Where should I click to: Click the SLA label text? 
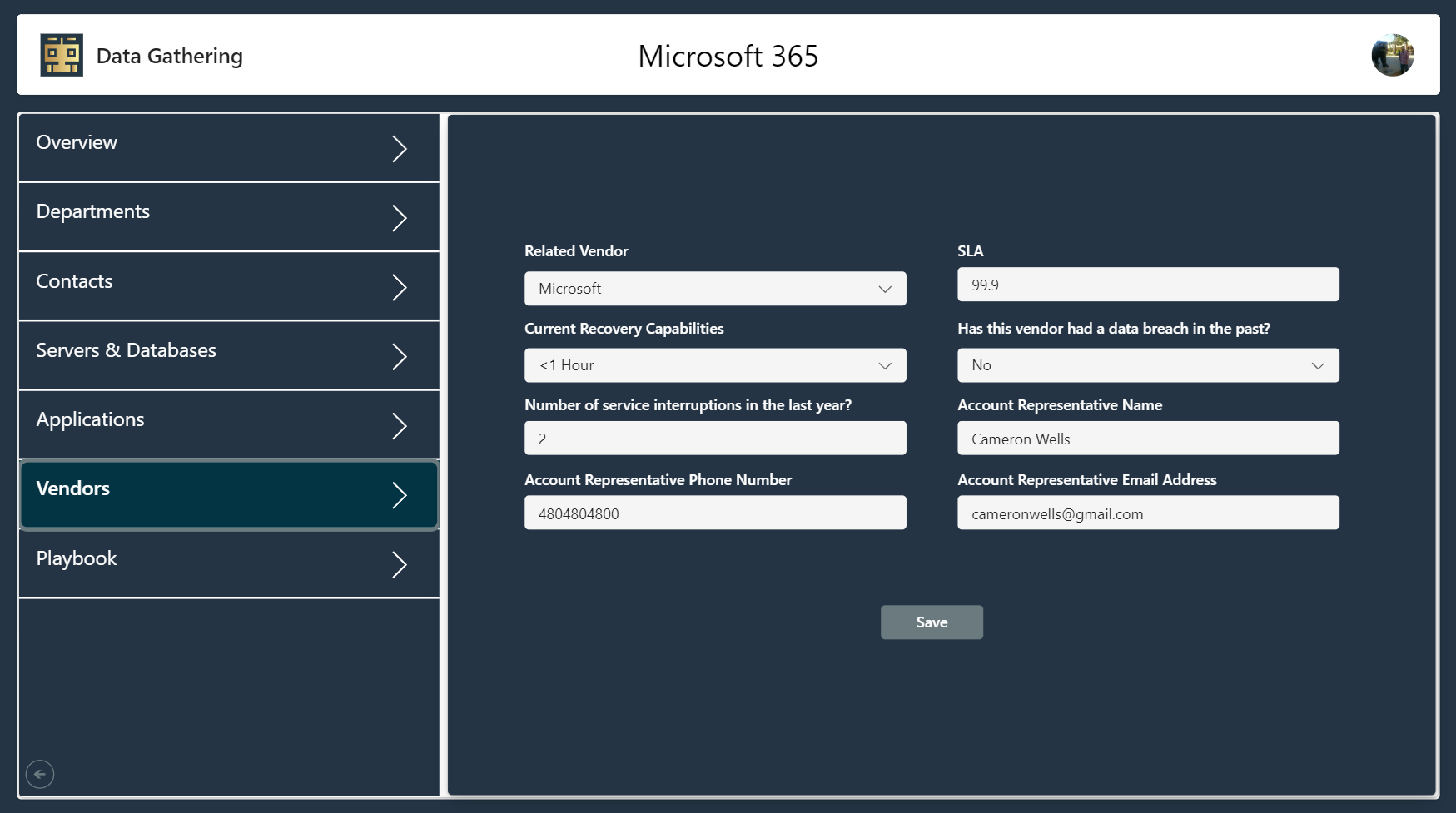(970, 251)
